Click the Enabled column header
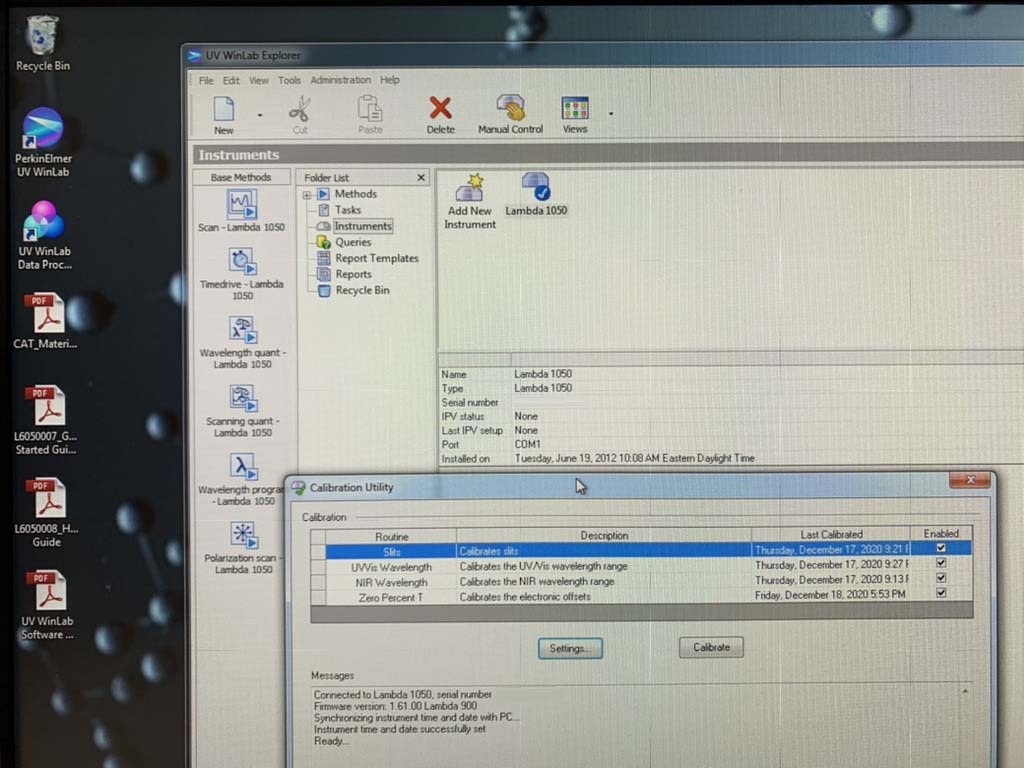Screen dimensions: 1024x768 pos(941,534)
